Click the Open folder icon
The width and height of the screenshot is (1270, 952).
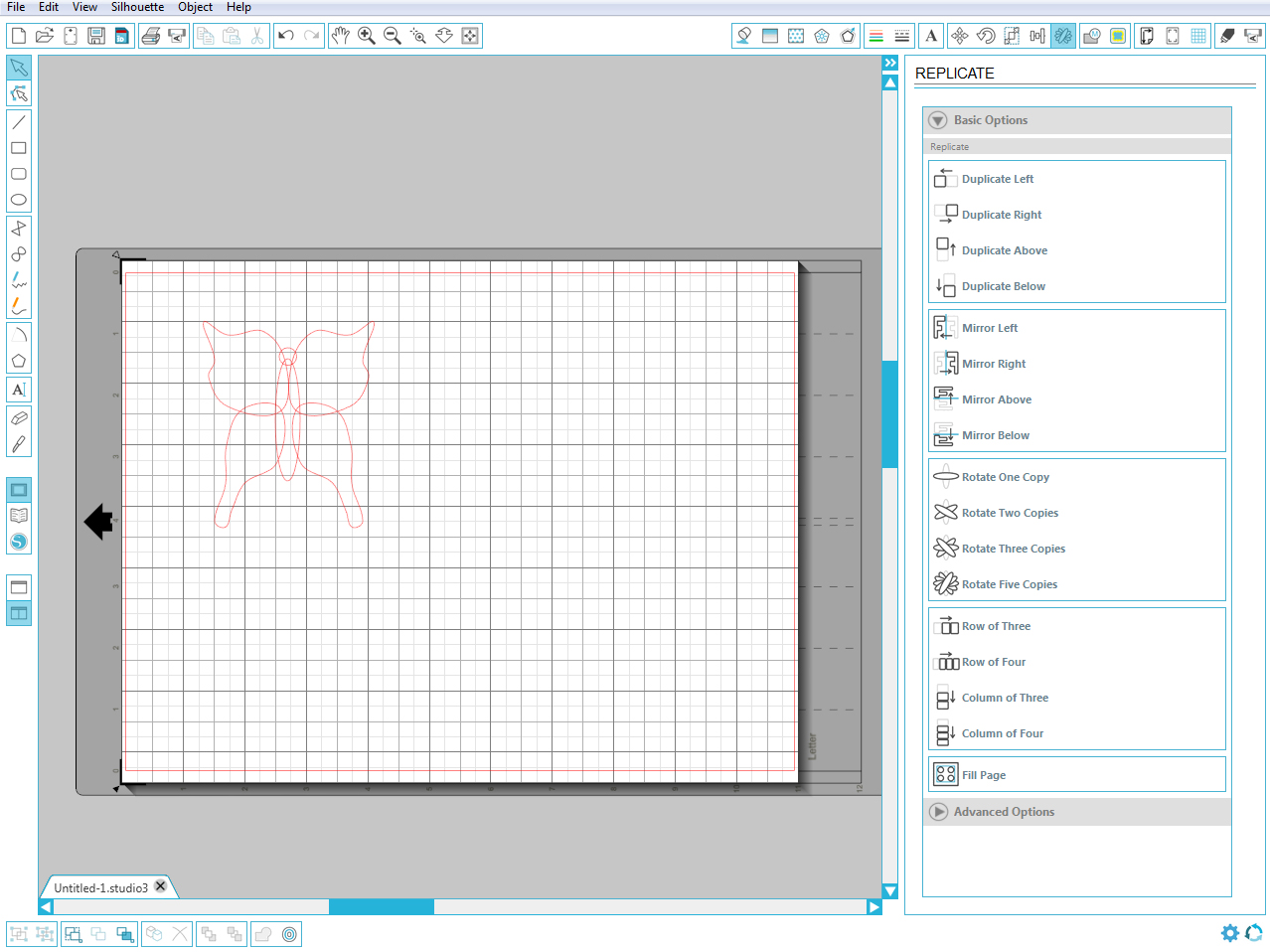[x=44, y=36]
